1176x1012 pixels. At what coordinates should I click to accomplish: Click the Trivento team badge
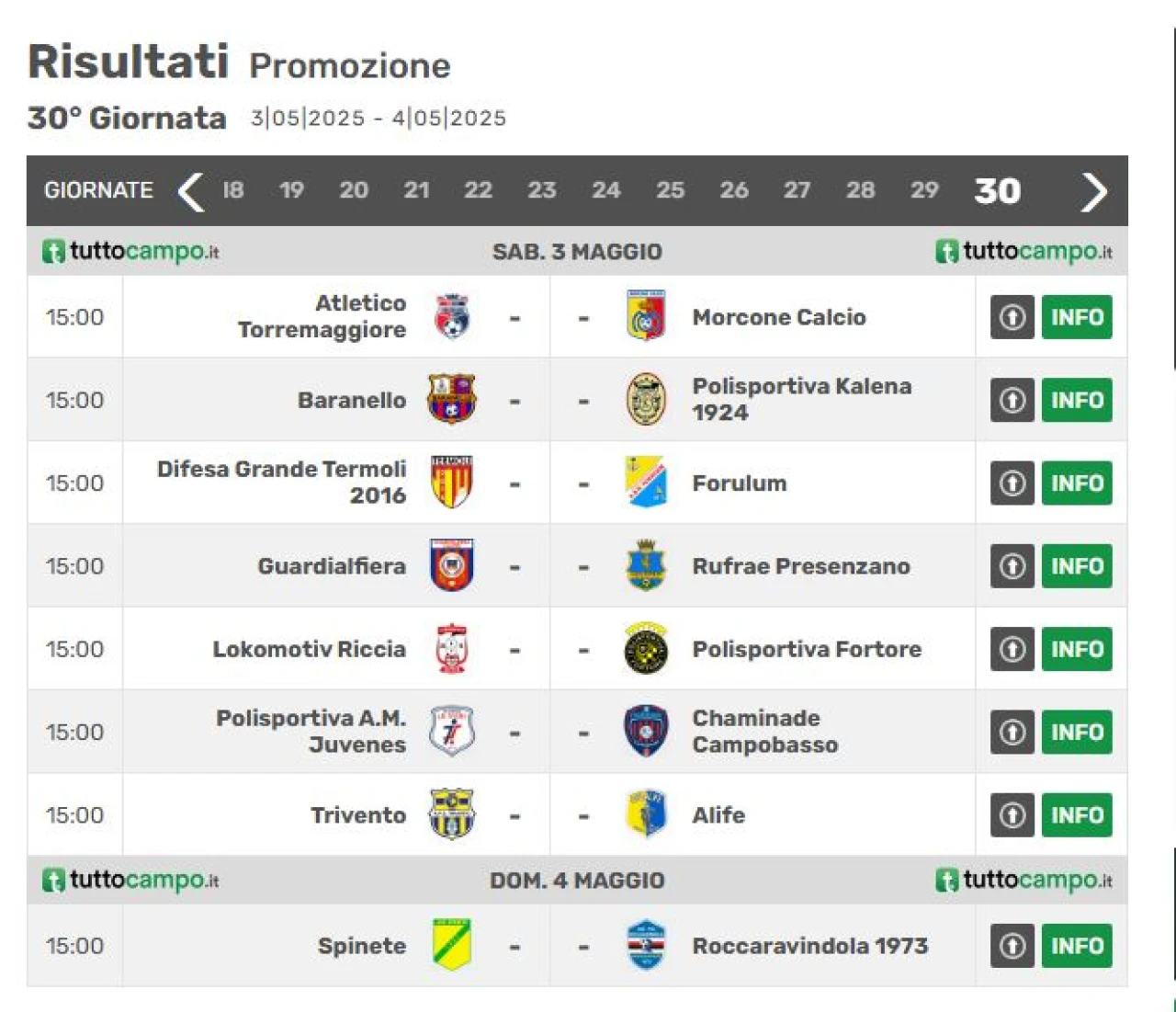(x=451, y=814)
